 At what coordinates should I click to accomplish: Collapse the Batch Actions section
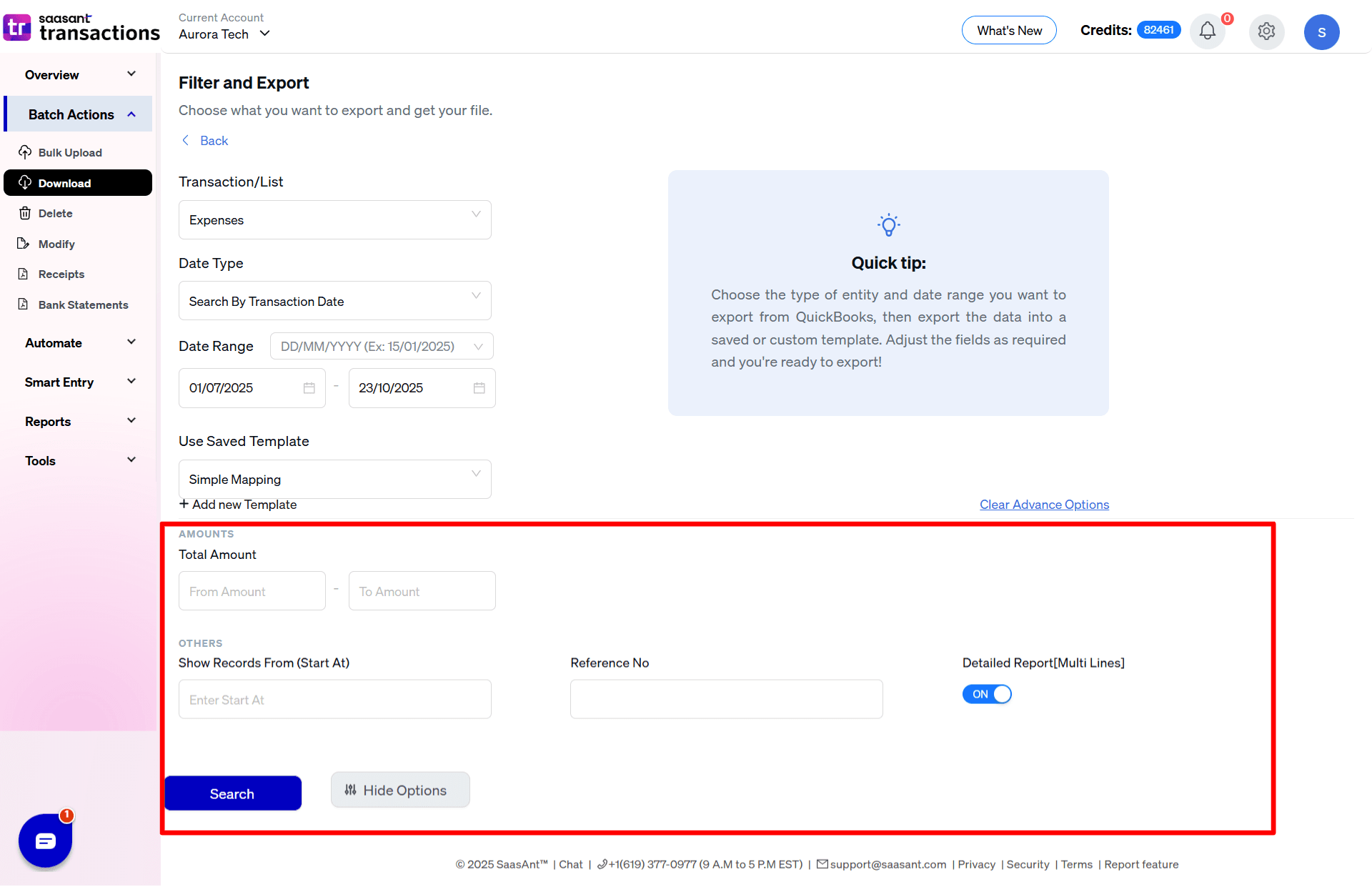(x=131, y=114)
